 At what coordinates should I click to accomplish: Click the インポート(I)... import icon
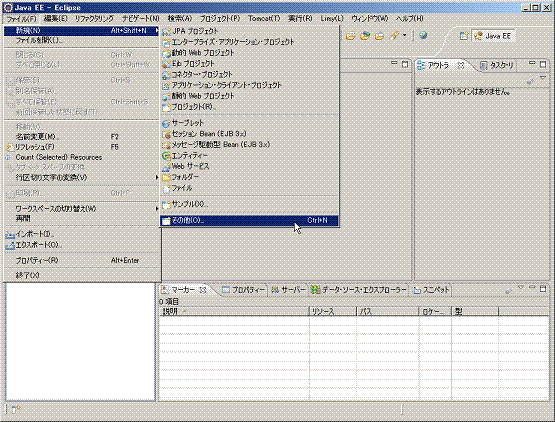(10, 234)
